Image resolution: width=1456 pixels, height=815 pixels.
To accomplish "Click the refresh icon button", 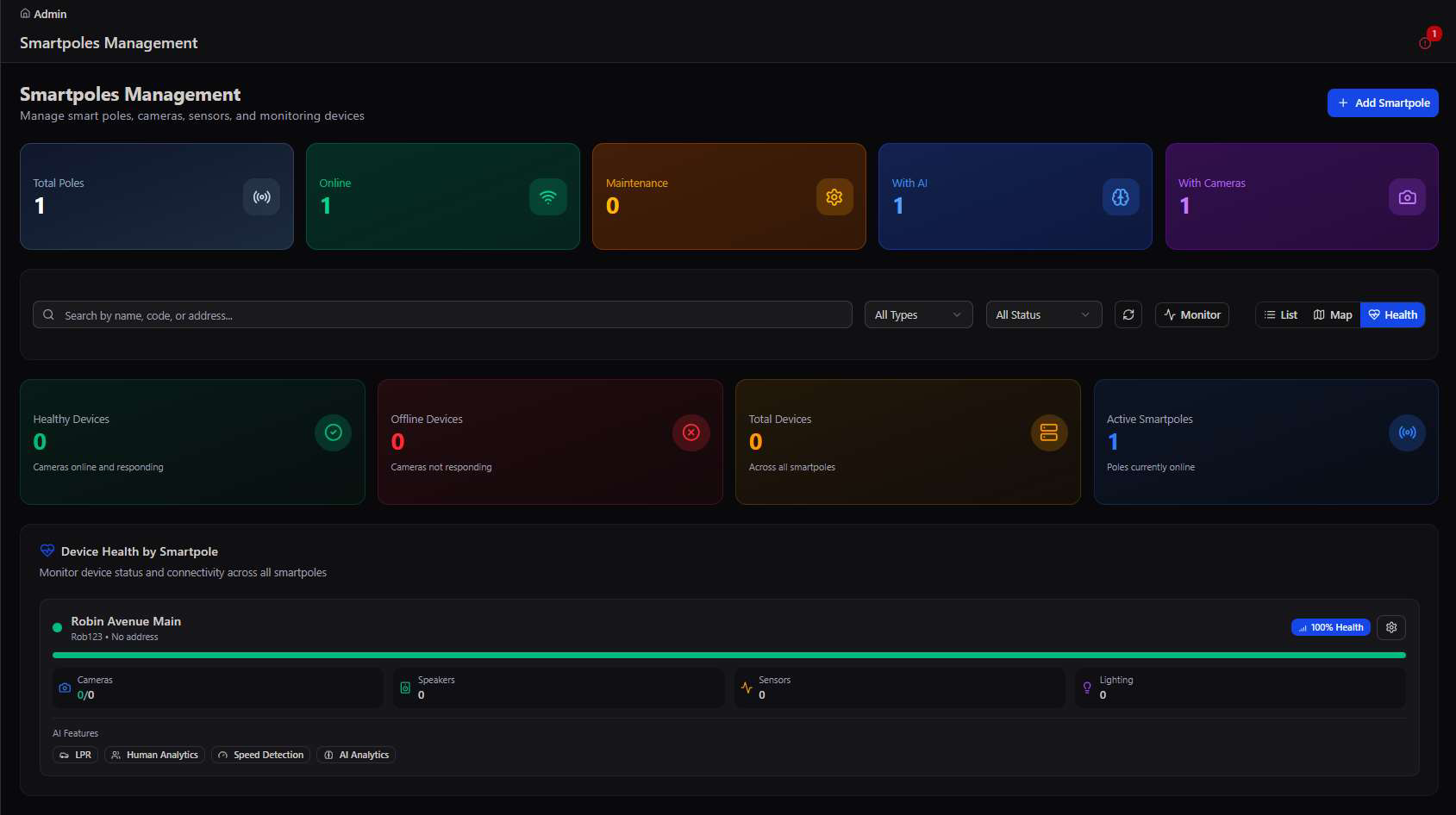I will pos(1128,314).
